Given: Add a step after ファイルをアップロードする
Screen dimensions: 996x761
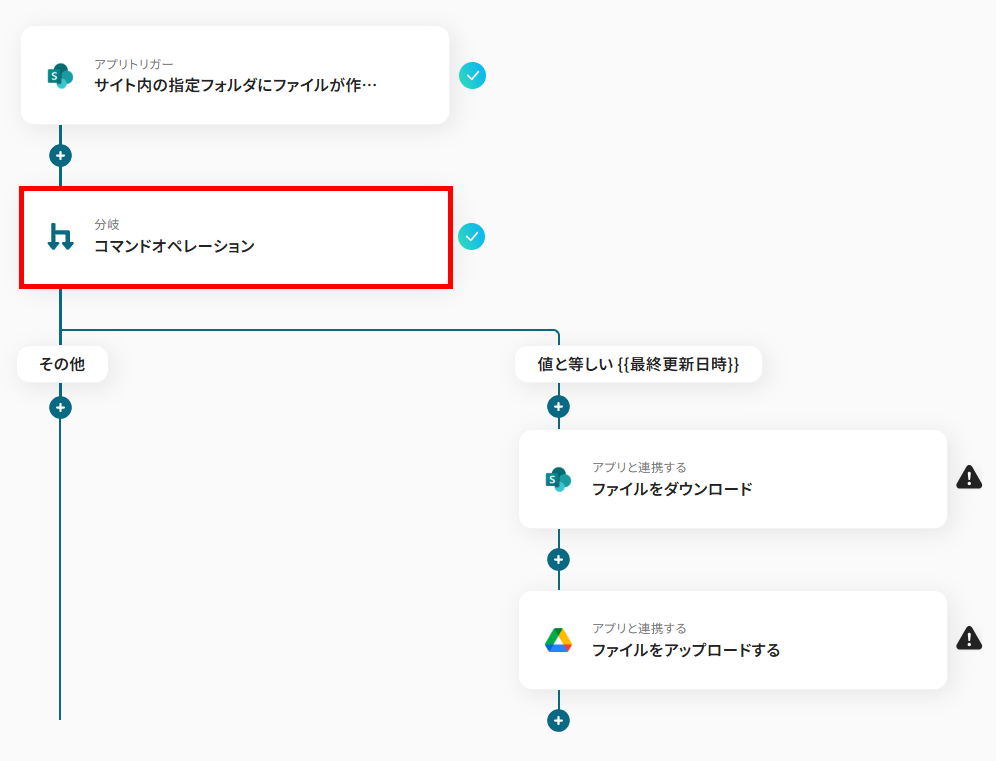Looking at the screenshot, I should pos(558,720).
